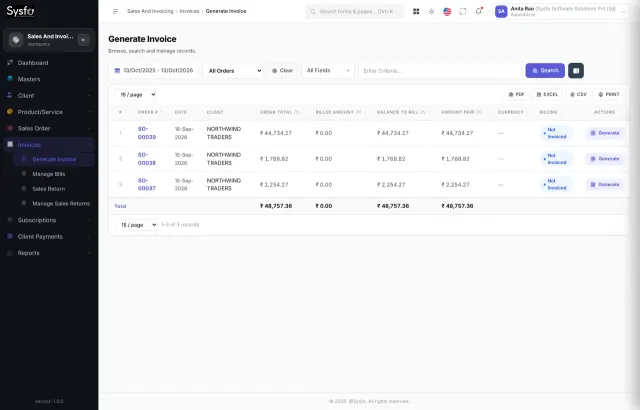Change top rows-per-page 15 / page dropdown
Screen dimensions: 640x410
(x=136, y=95)
